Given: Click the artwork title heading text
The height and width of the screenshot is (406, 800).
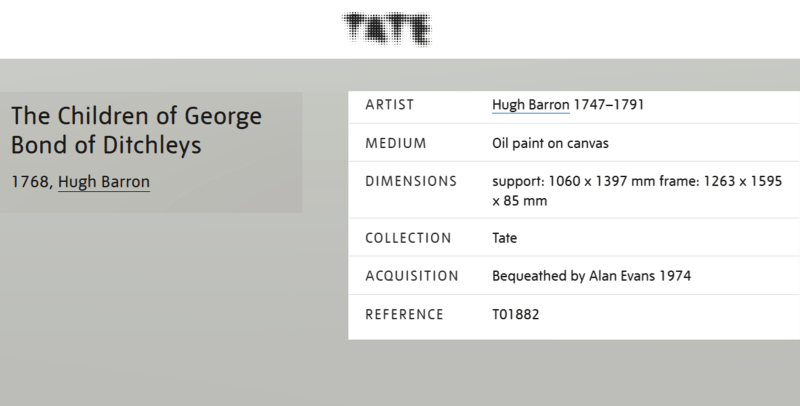Looking at the screenshot, I should (136, 131).
